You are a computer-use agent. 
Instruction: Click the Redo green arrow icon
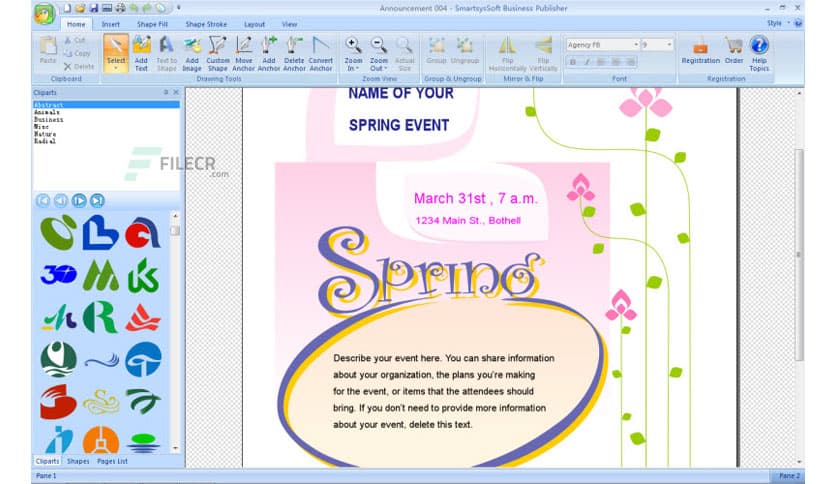click(147, 8)
